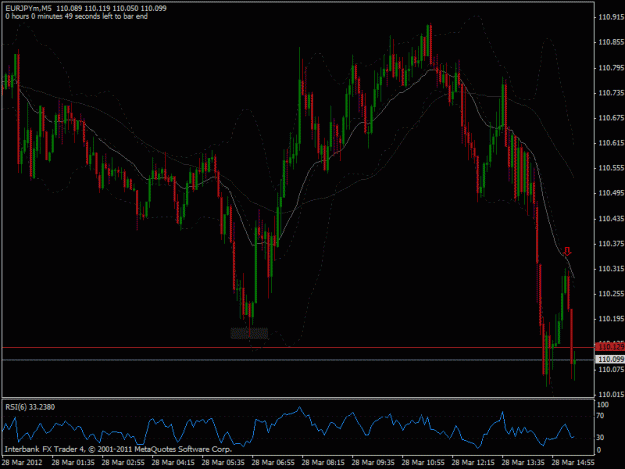The image size is (625, 469).
Task: Click RSI scale level 100
Action: point(603,405)
